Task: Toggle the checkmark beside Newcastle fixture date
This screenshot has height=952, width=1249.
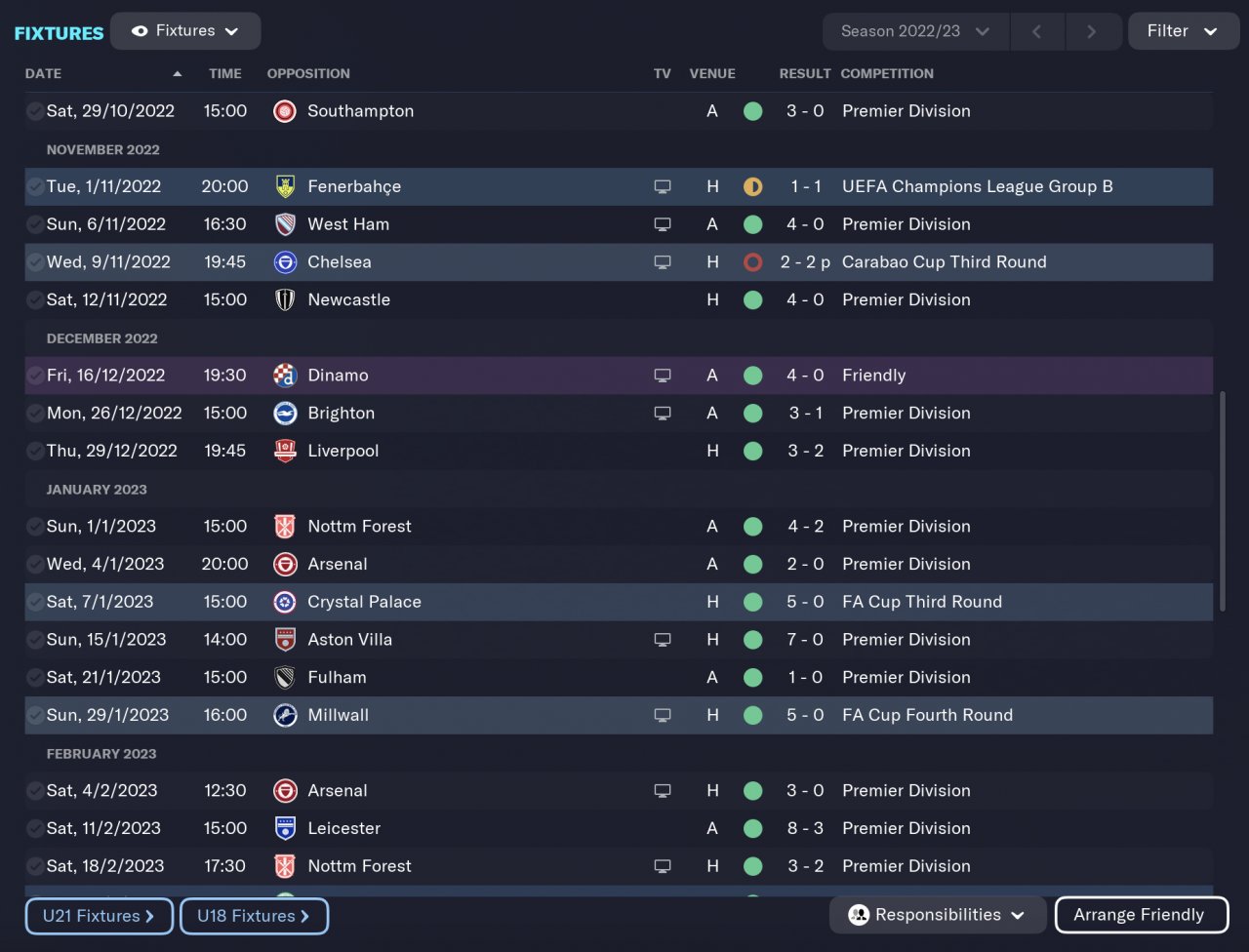Action: (x=35, y=300)
